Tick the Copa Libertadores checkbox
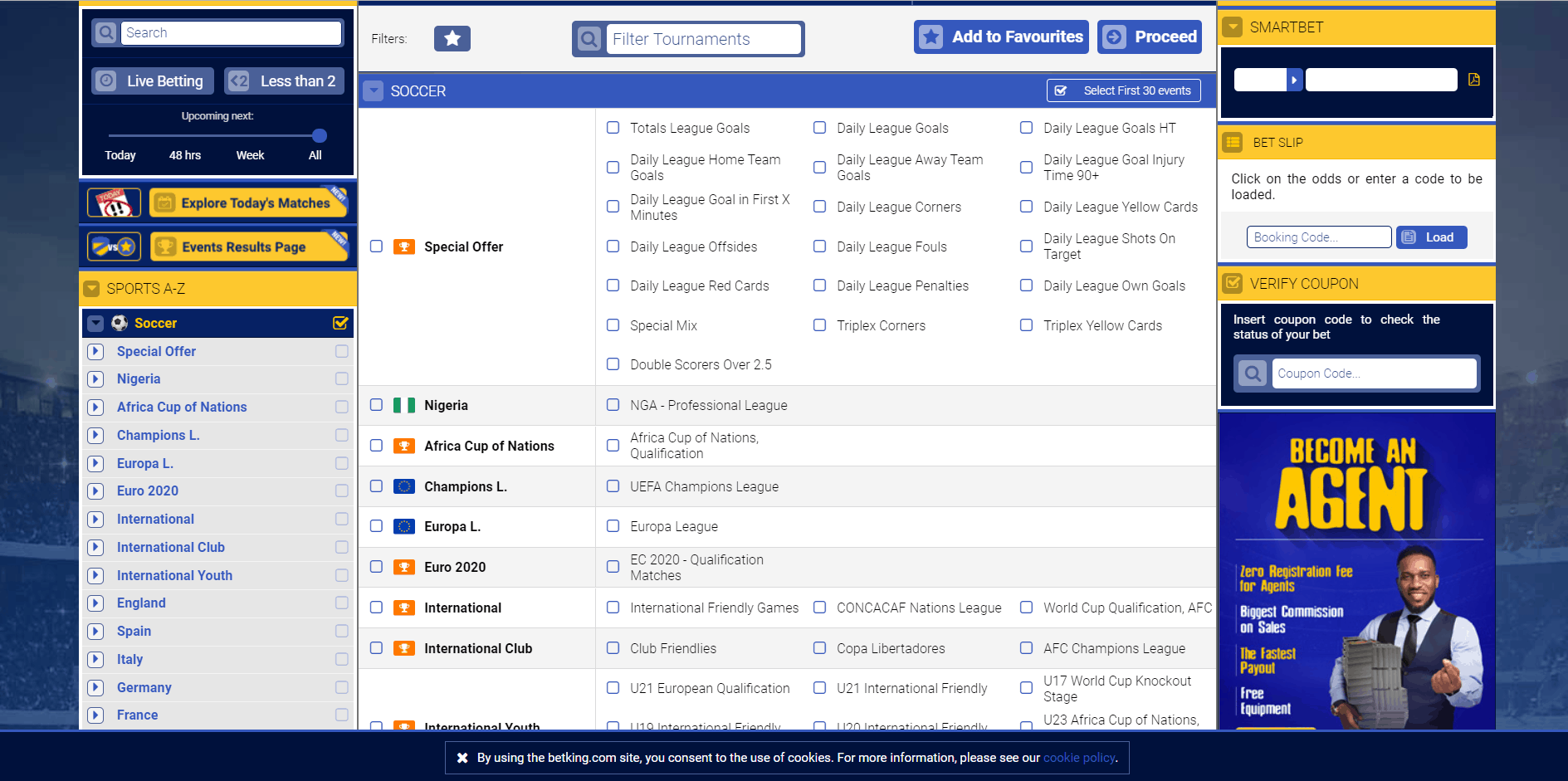The image size is (1568, 781). (x=820, y=648)
